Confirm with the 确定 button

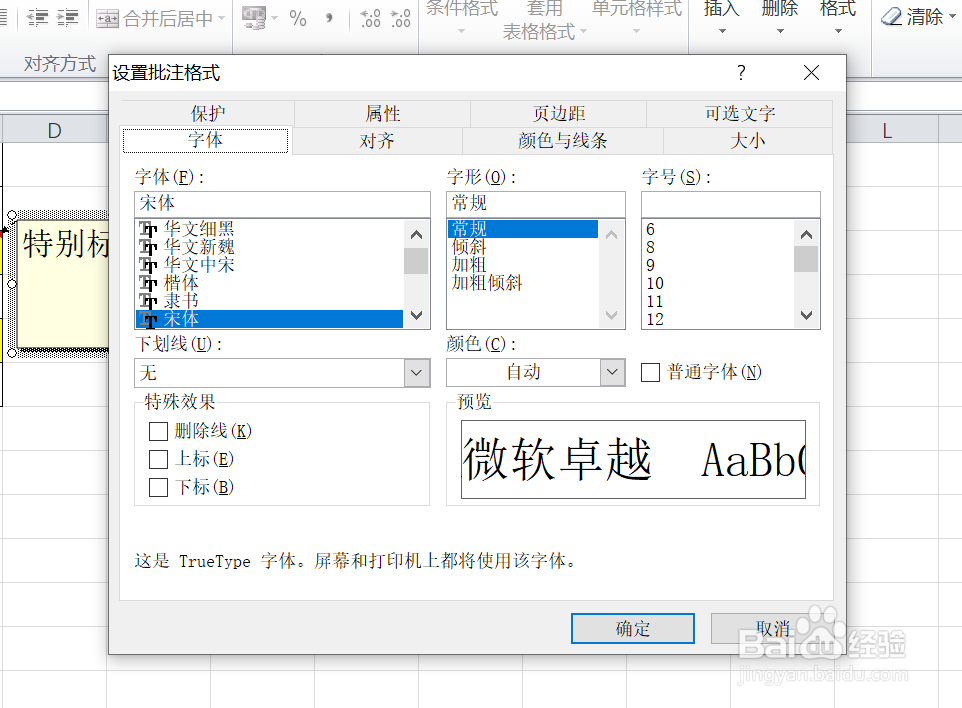(x=632, y=628)
